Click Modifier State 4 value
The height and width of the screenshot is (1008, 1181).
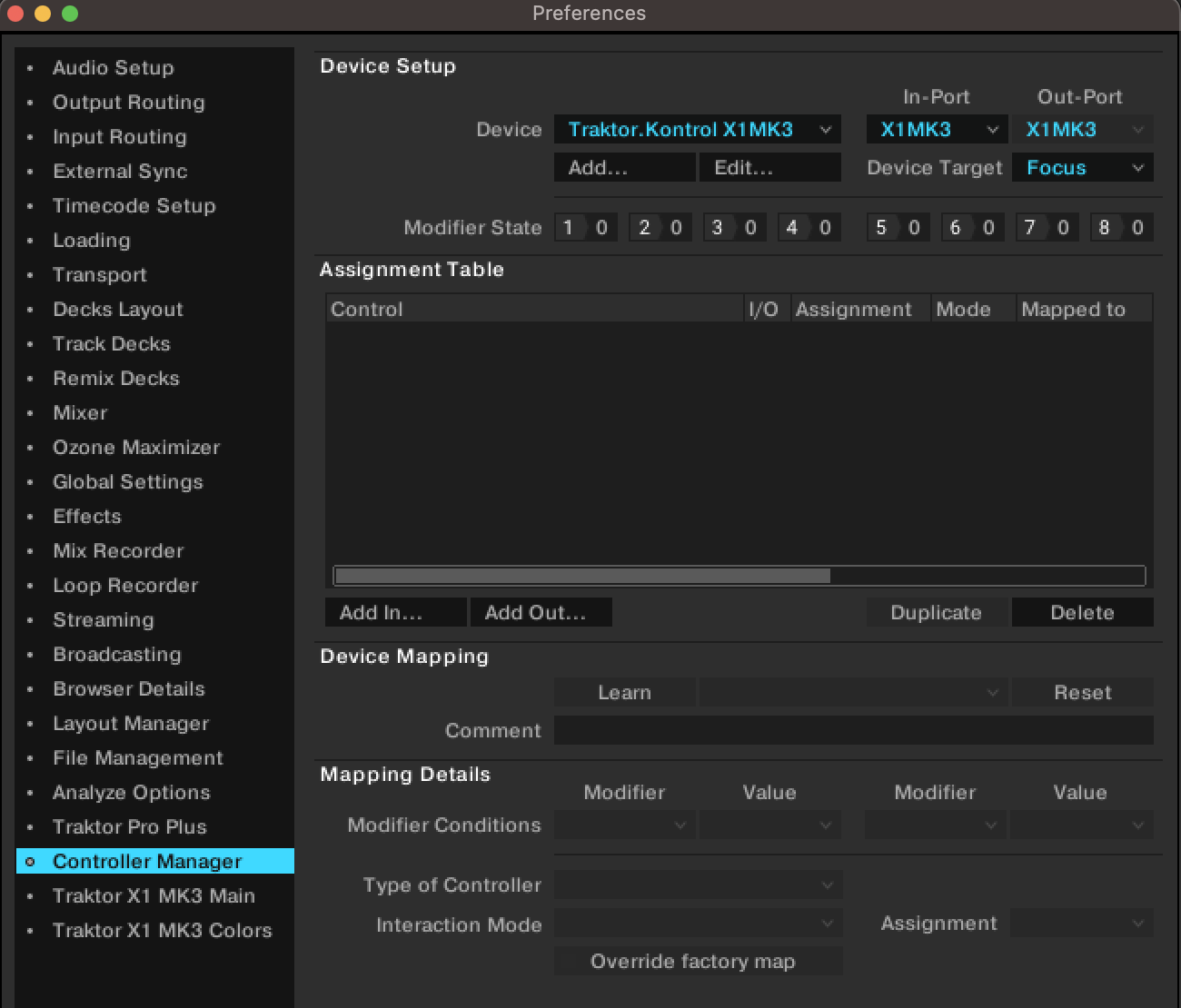coord(825,227)
